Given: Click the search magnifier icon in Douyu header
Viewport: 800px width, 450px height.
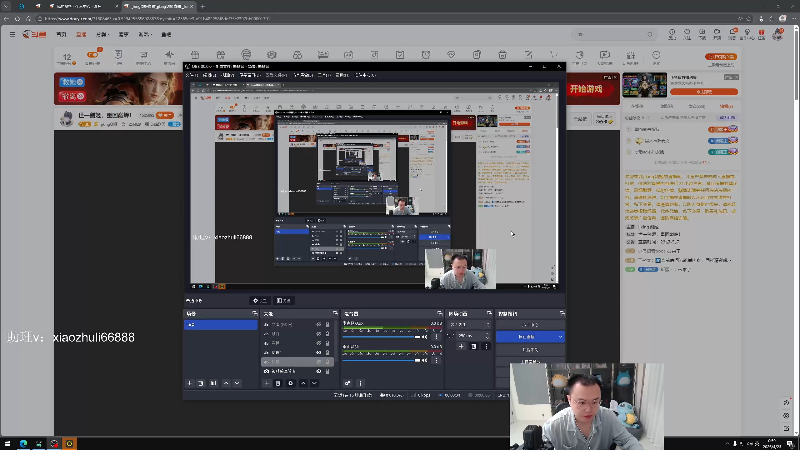Looking at the screenshot, I should coord(649,35).
